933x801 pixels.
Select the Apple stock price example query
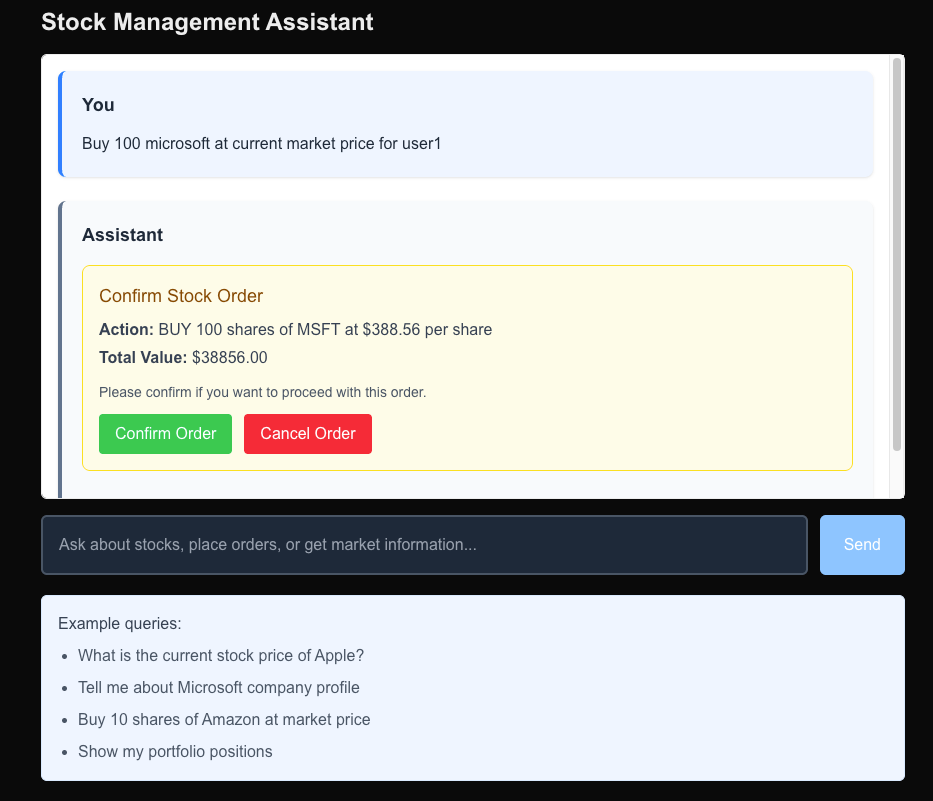click(221, 656)
